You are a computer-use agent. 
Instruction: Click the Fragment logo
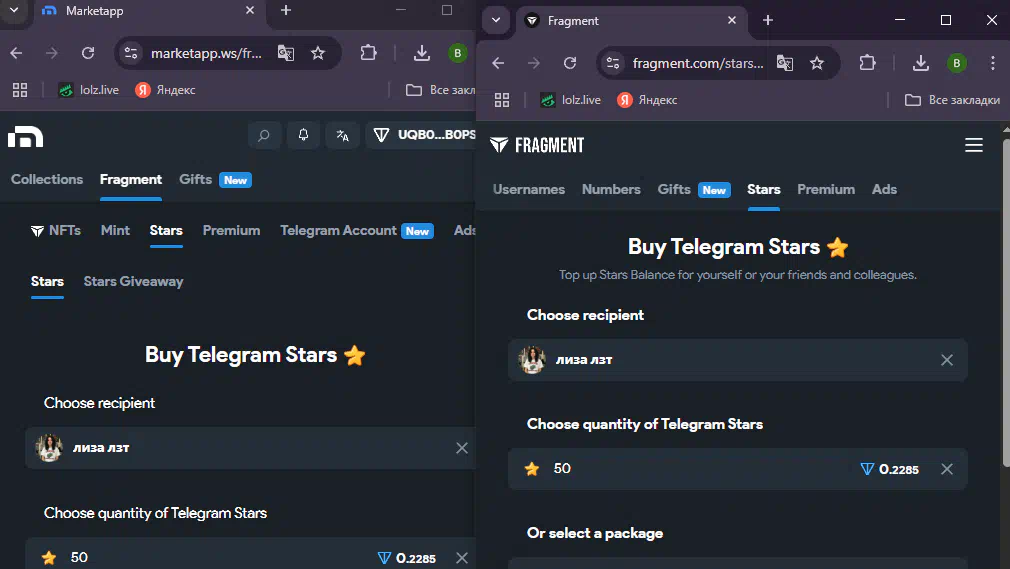point(537,145)
